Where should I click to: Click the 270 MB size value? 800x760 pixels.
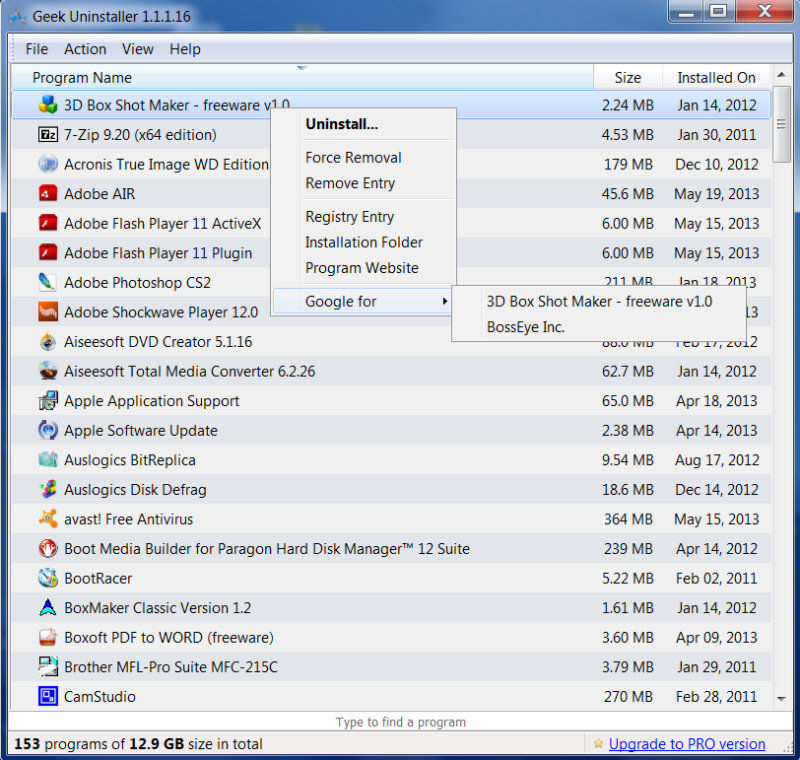click(629, 697)
